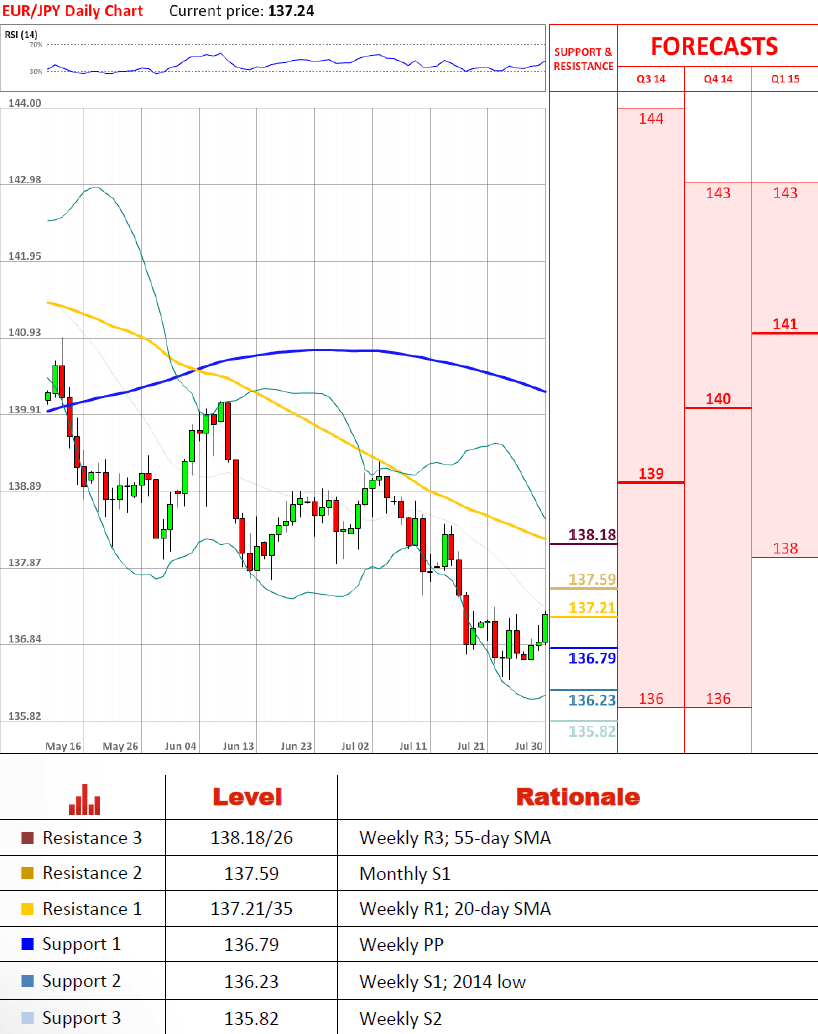
Task: Click the Q1 15 median forecast 141
Action: pyautogui.click(x=785, y=324)
